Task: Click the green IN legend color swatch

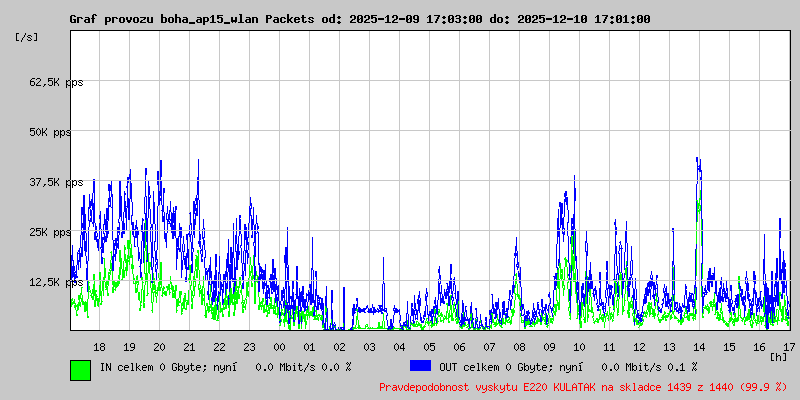Action: click(81, 370)
